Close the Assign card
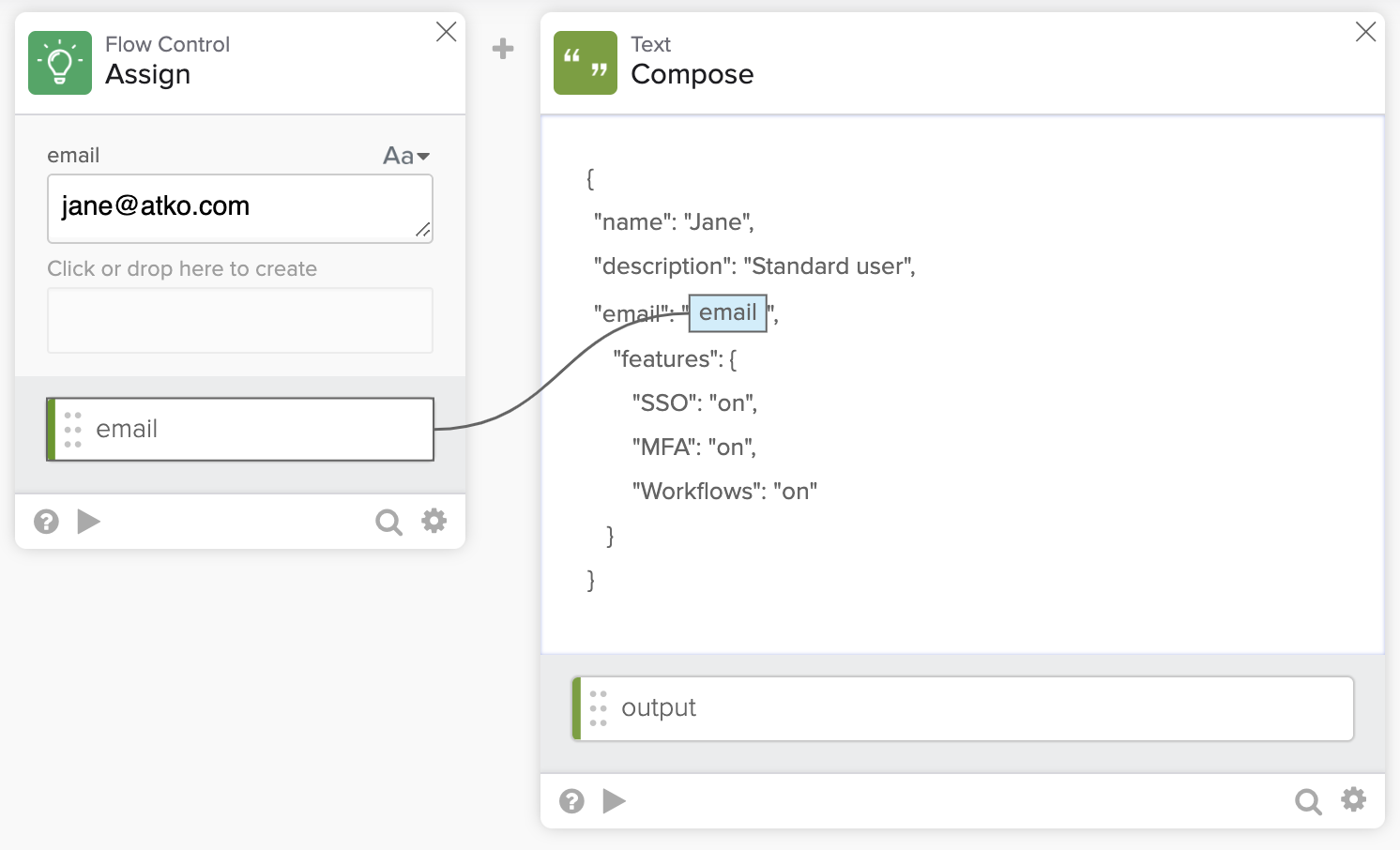 point(447,32)
